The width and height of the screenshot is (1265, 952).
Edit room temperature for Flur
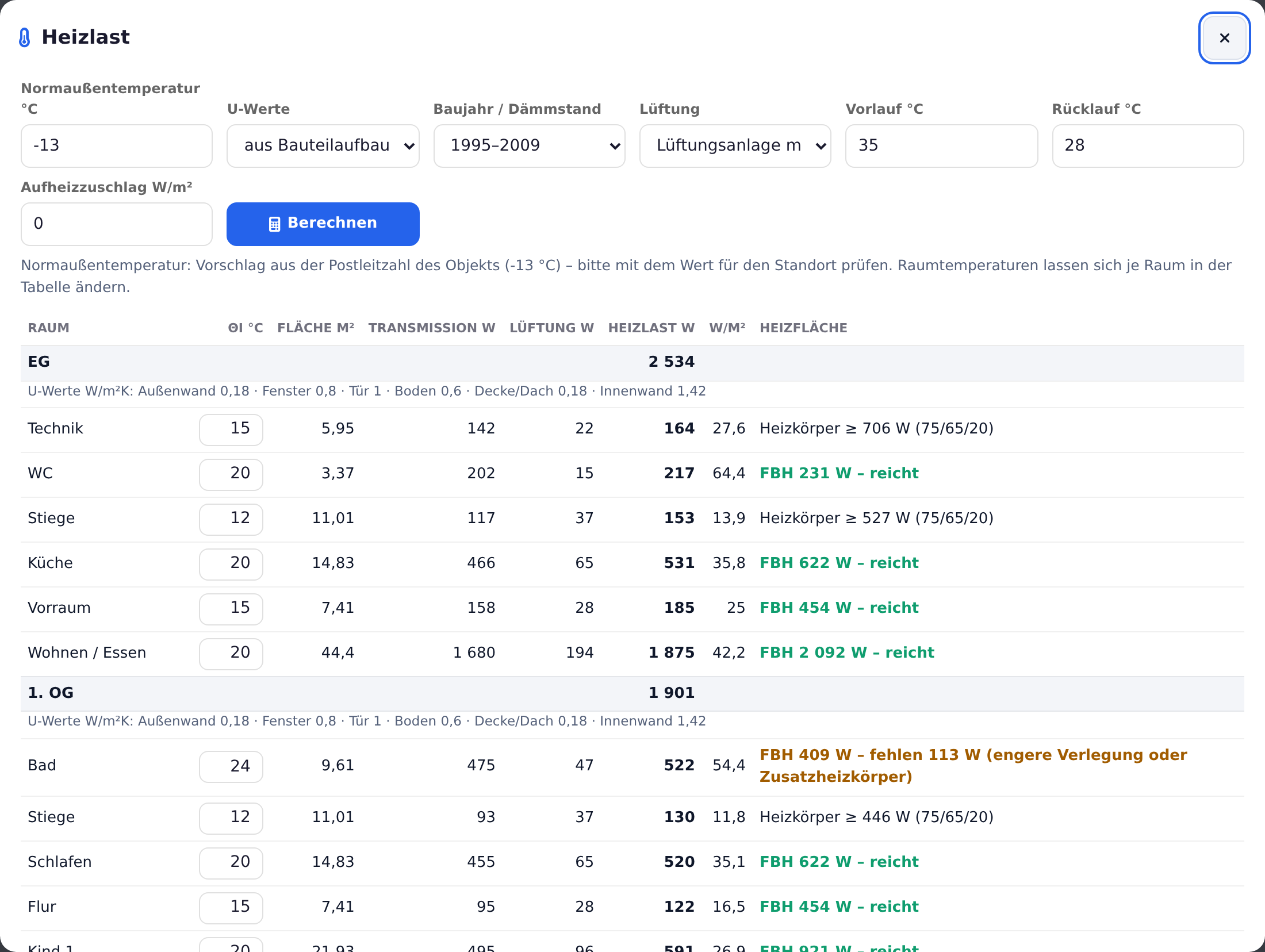click(x=231, y=908)
